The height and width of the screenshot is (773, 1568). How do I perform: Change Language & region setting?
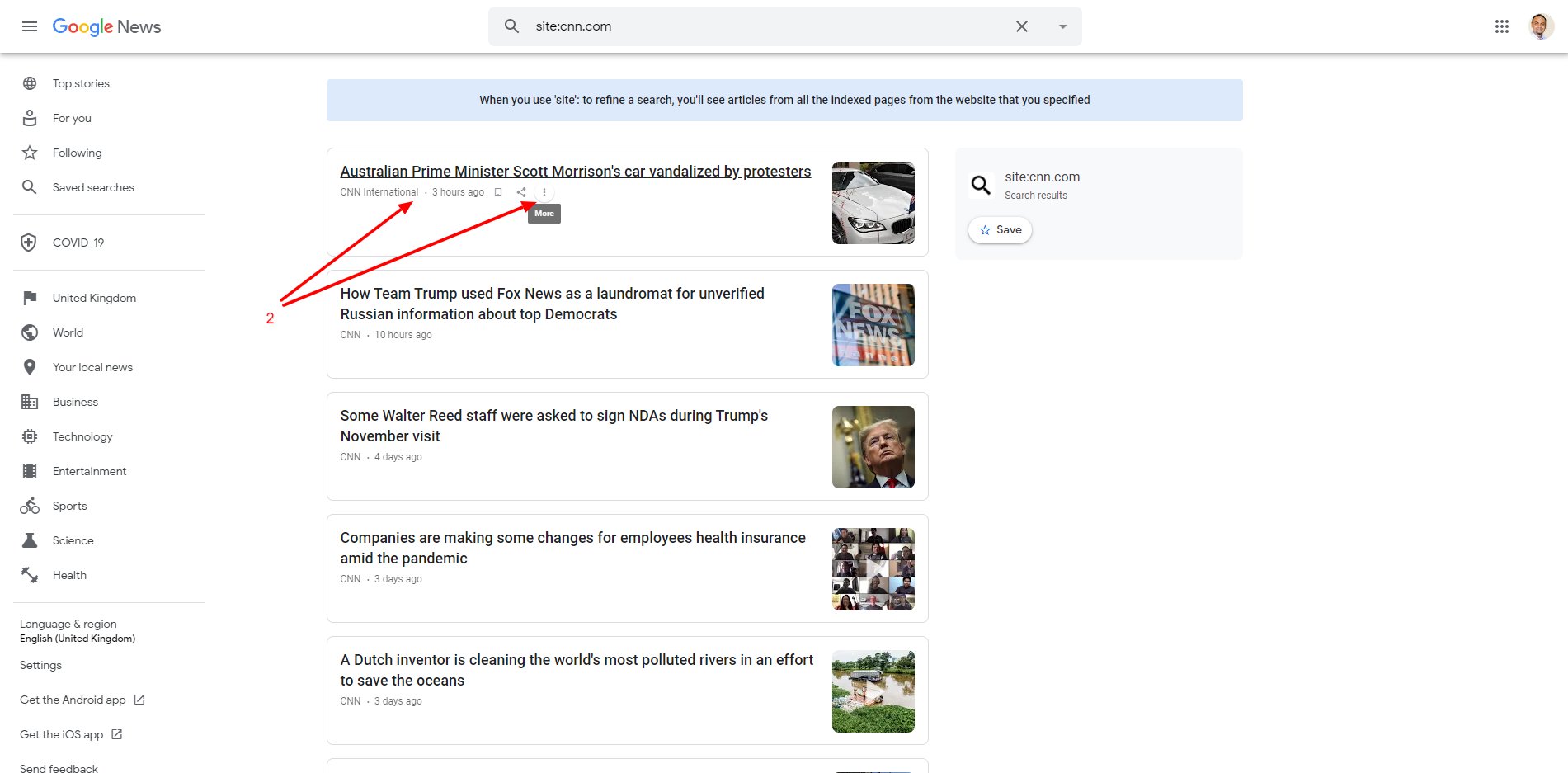pos(78,631)
